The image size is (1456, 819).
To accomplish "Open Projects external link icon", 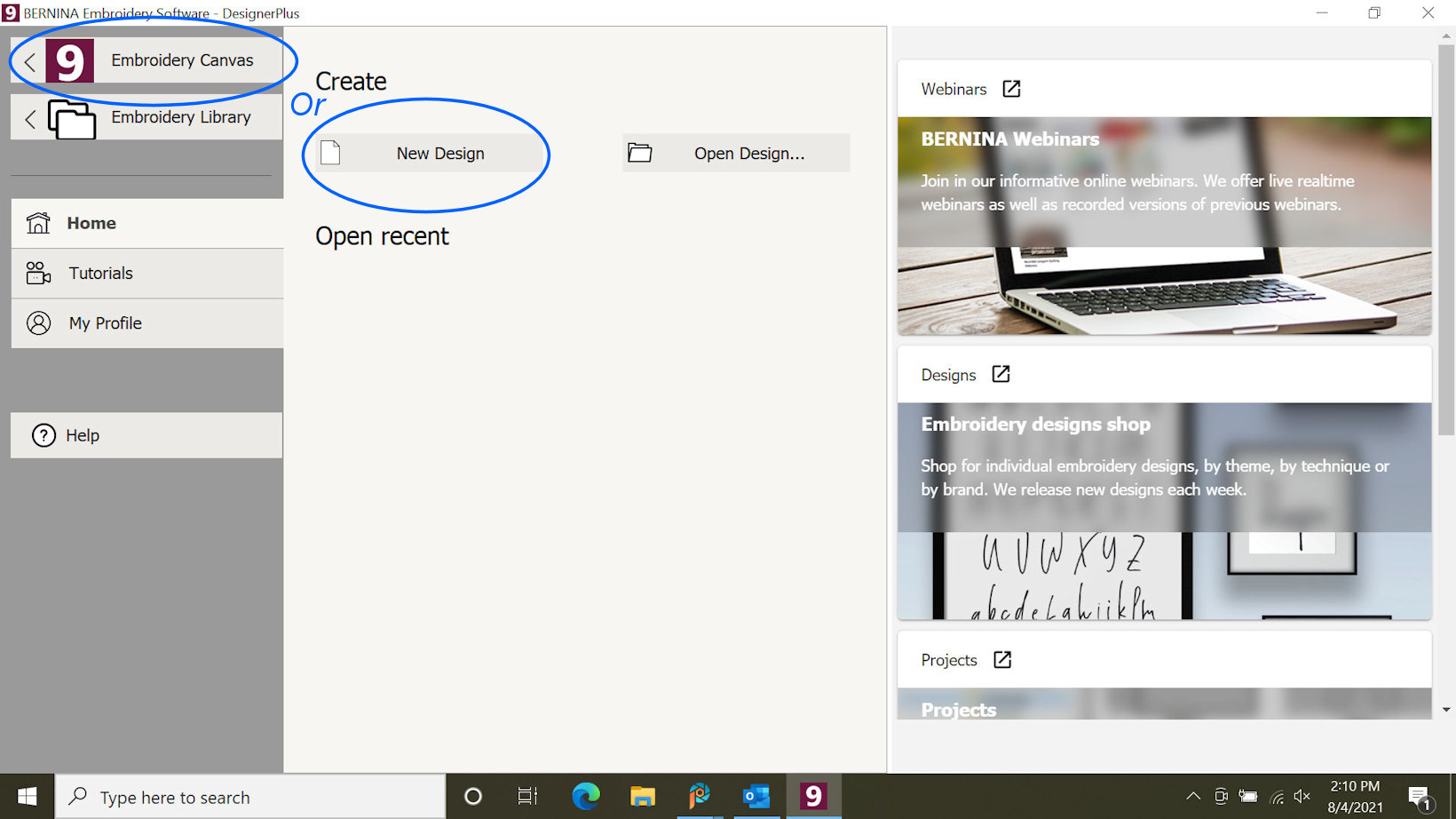I will coord(1002,659).
